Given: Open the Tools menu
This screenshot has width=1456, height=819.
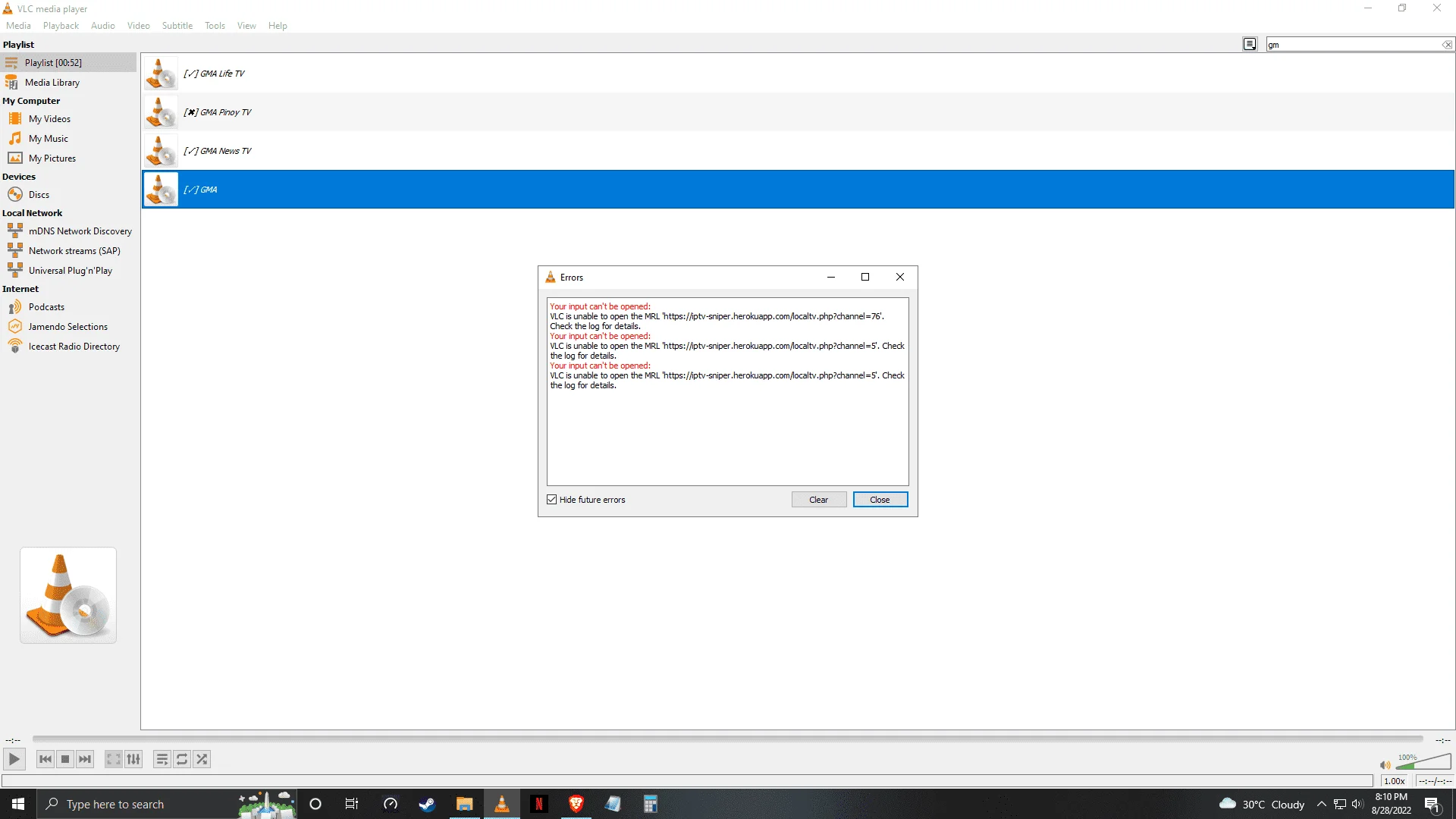Looking at the screenshot, I should click(x=215, y=26).
